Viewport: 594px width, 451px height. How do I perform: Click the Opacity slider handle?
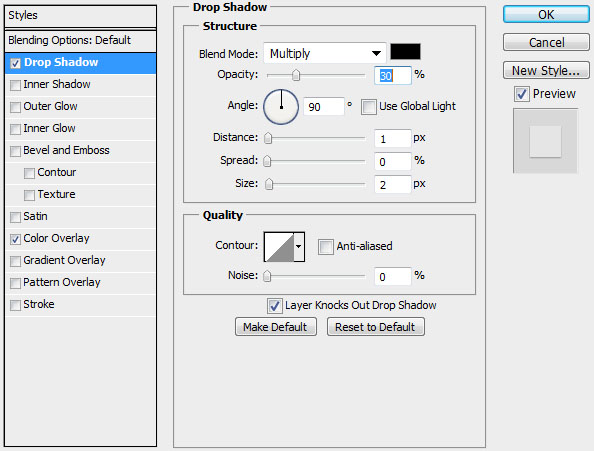tap(296, 75)
